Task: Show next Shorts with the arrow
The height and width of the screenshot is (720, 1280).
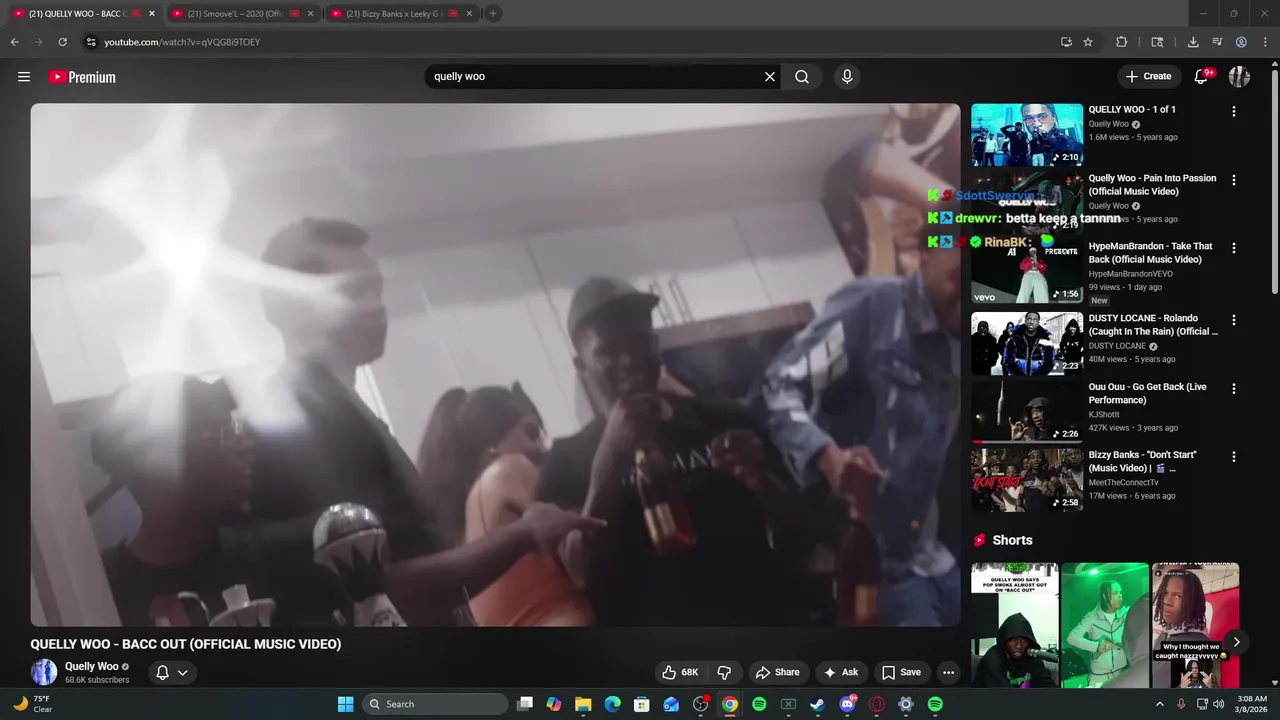Action: [1236, 642]
